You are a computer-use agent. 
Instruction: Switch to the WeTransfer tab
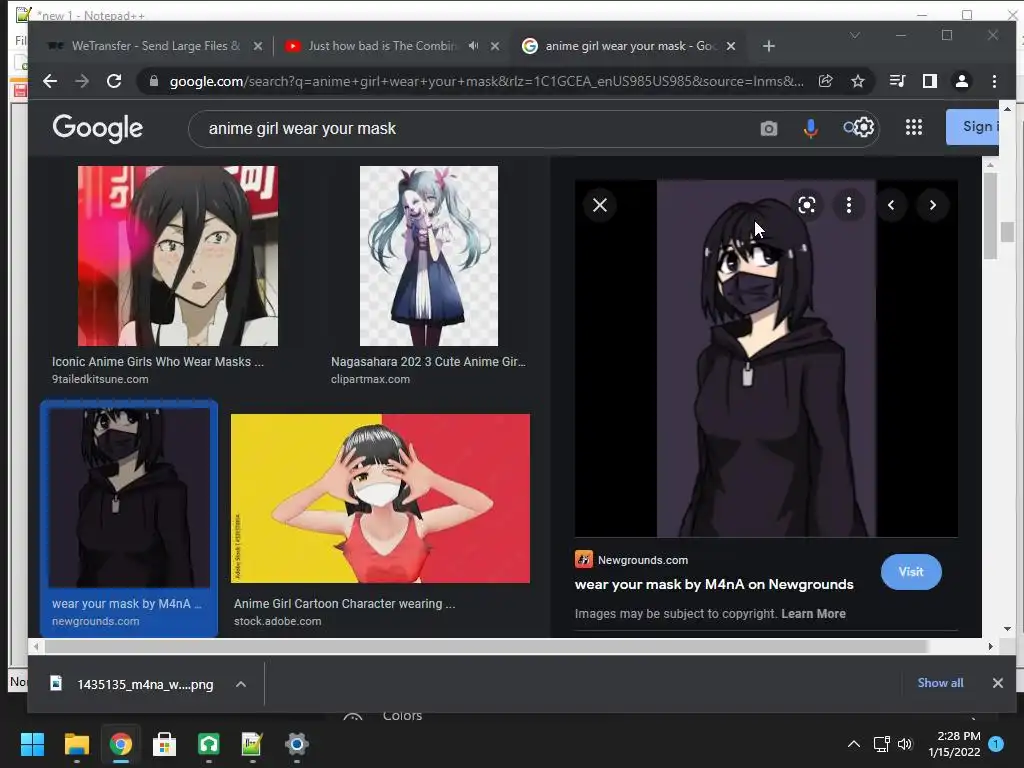click(155, 46)
